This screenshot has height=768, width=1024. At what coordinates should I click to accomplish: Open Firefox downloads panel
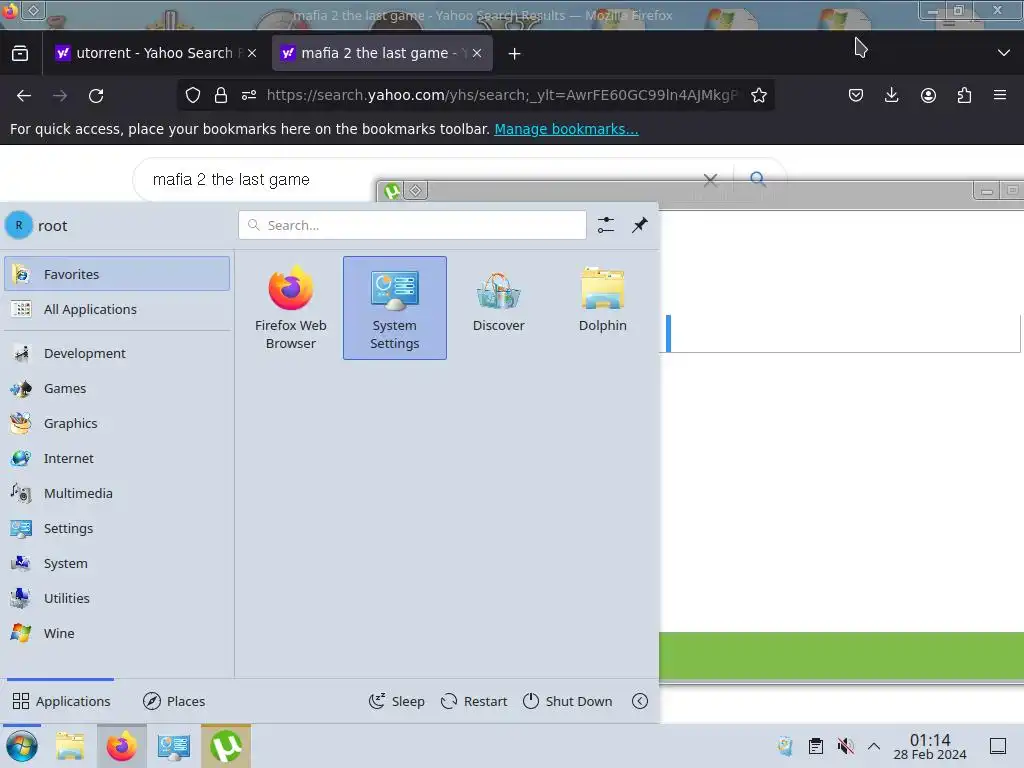tap(891, 95)
